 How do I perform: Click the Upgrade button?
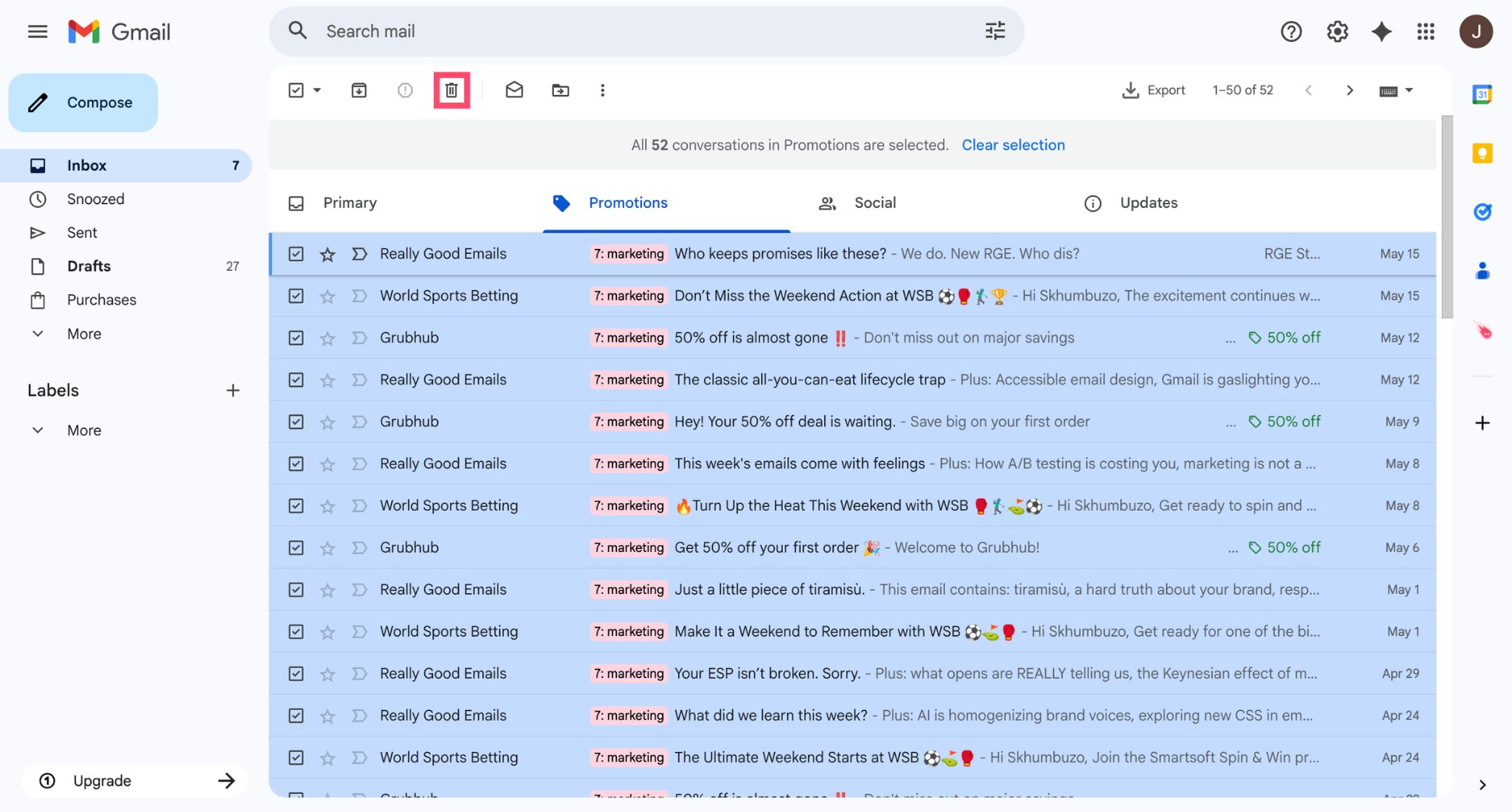pos(135,781)
